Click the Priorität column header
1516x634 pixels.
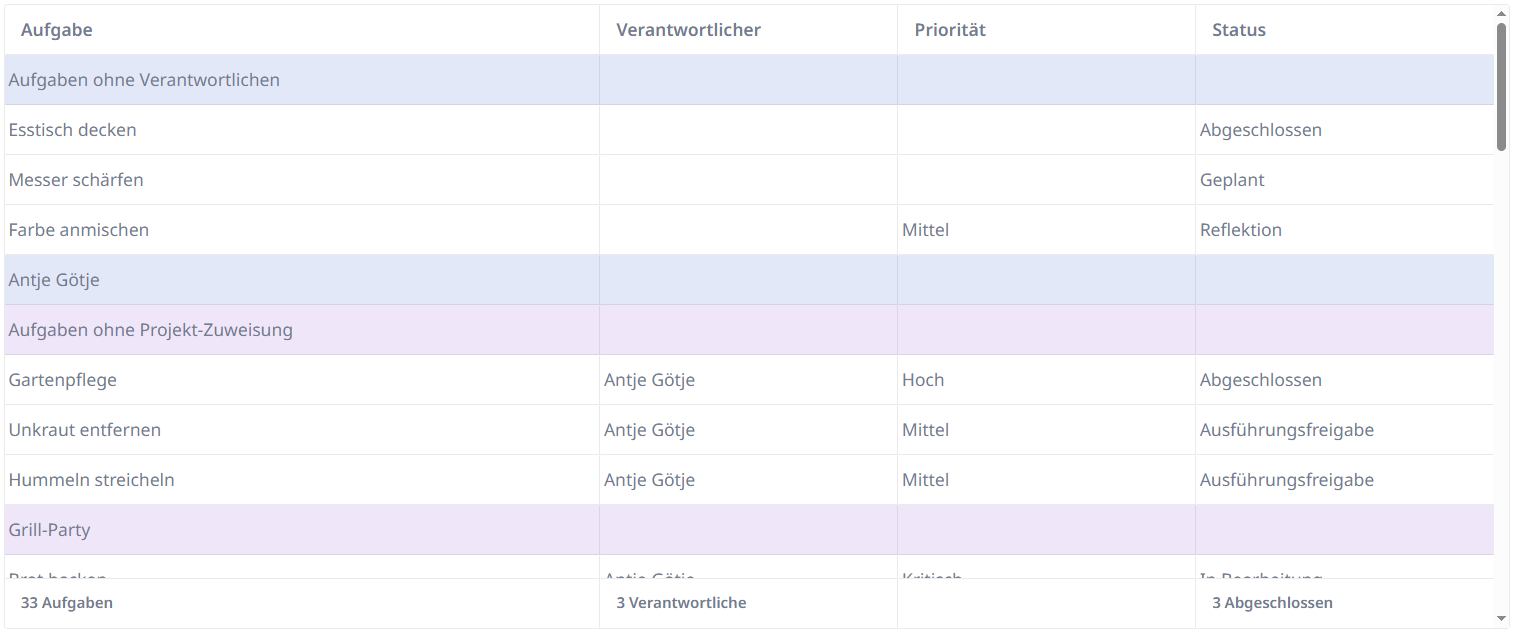pyautogui.click(x=950, y=29)
